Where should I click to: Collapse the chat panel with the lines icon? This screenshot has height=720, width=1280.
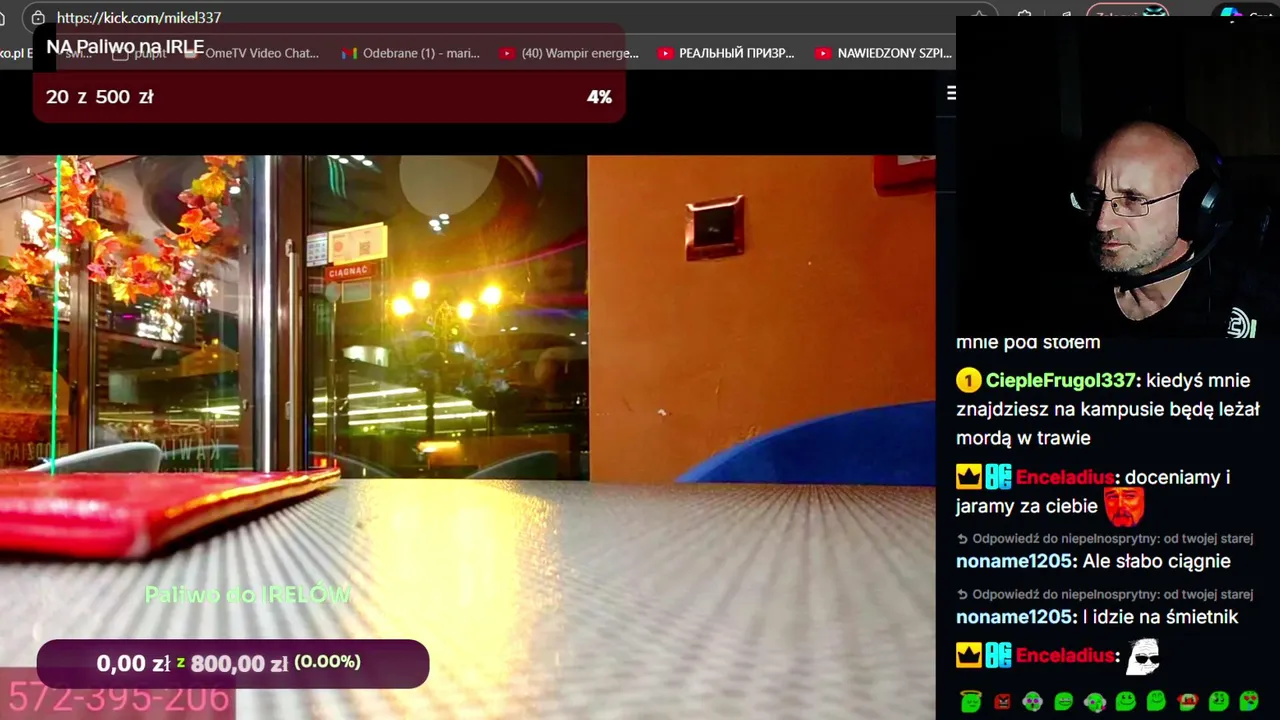tap(951, 93)
